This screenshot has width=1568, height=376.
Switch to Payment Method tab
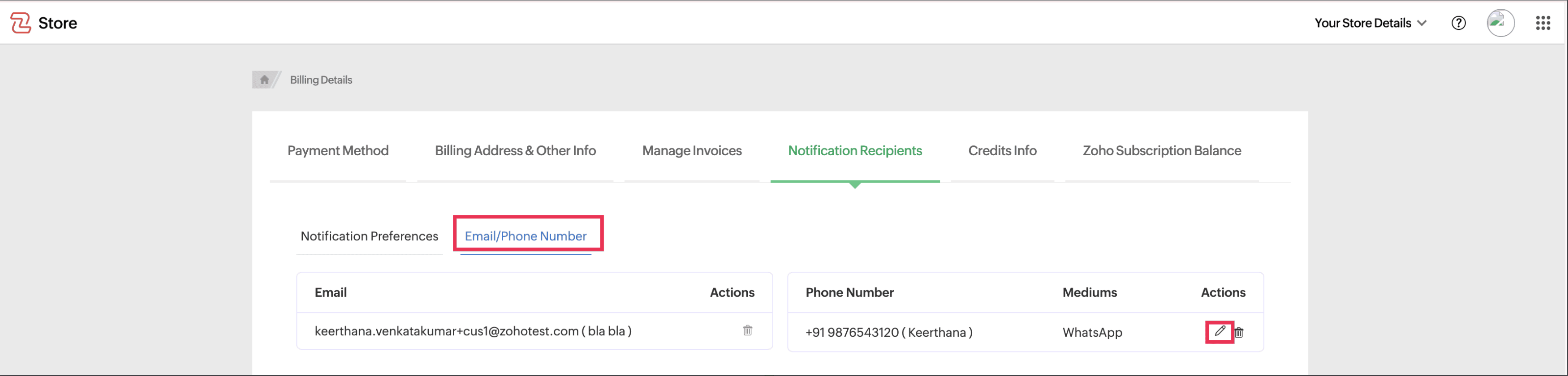click(x=338, y=151)
